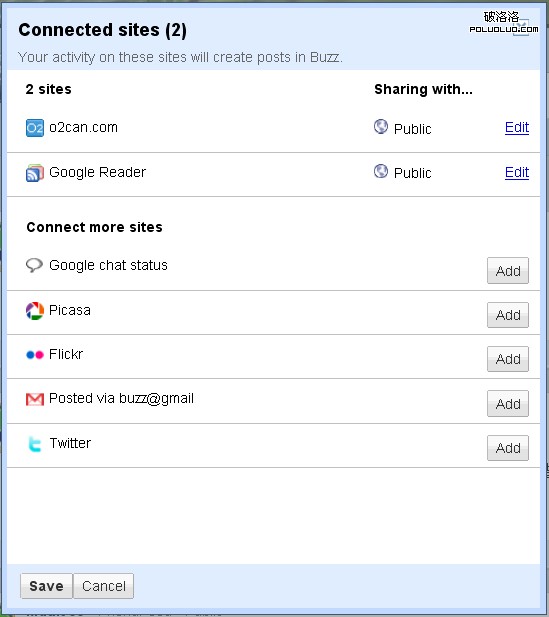Click the Public globe icon for Google Reader

point(381,171)
